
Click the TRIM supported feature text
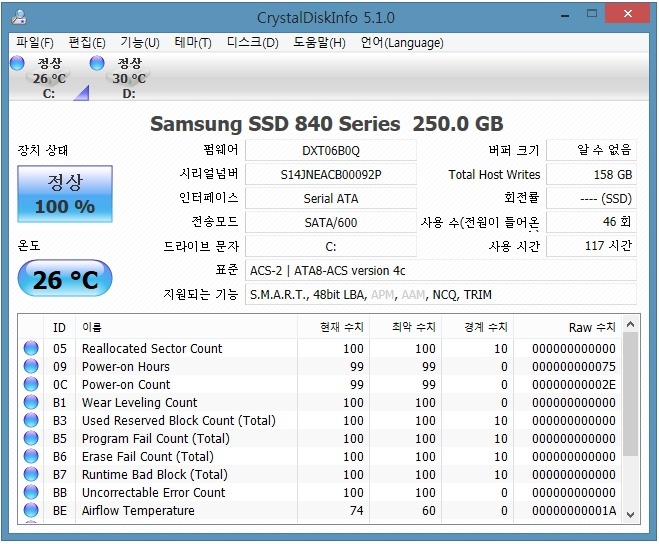click(x=478, y=295)
